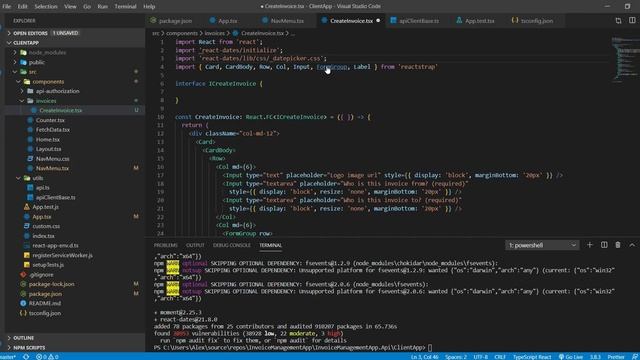Open the Help menu

point(149,7)
